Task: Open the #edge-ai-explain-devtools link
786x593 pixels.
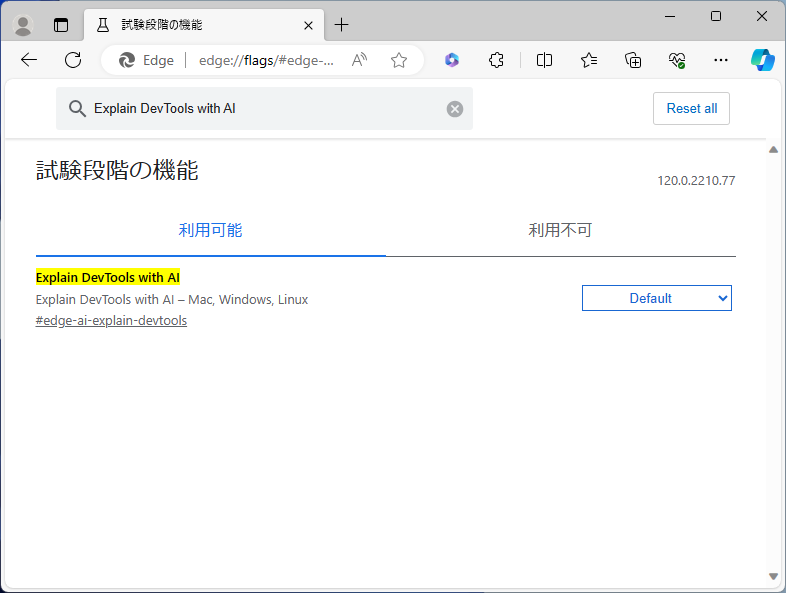Action: pos(111,321)
